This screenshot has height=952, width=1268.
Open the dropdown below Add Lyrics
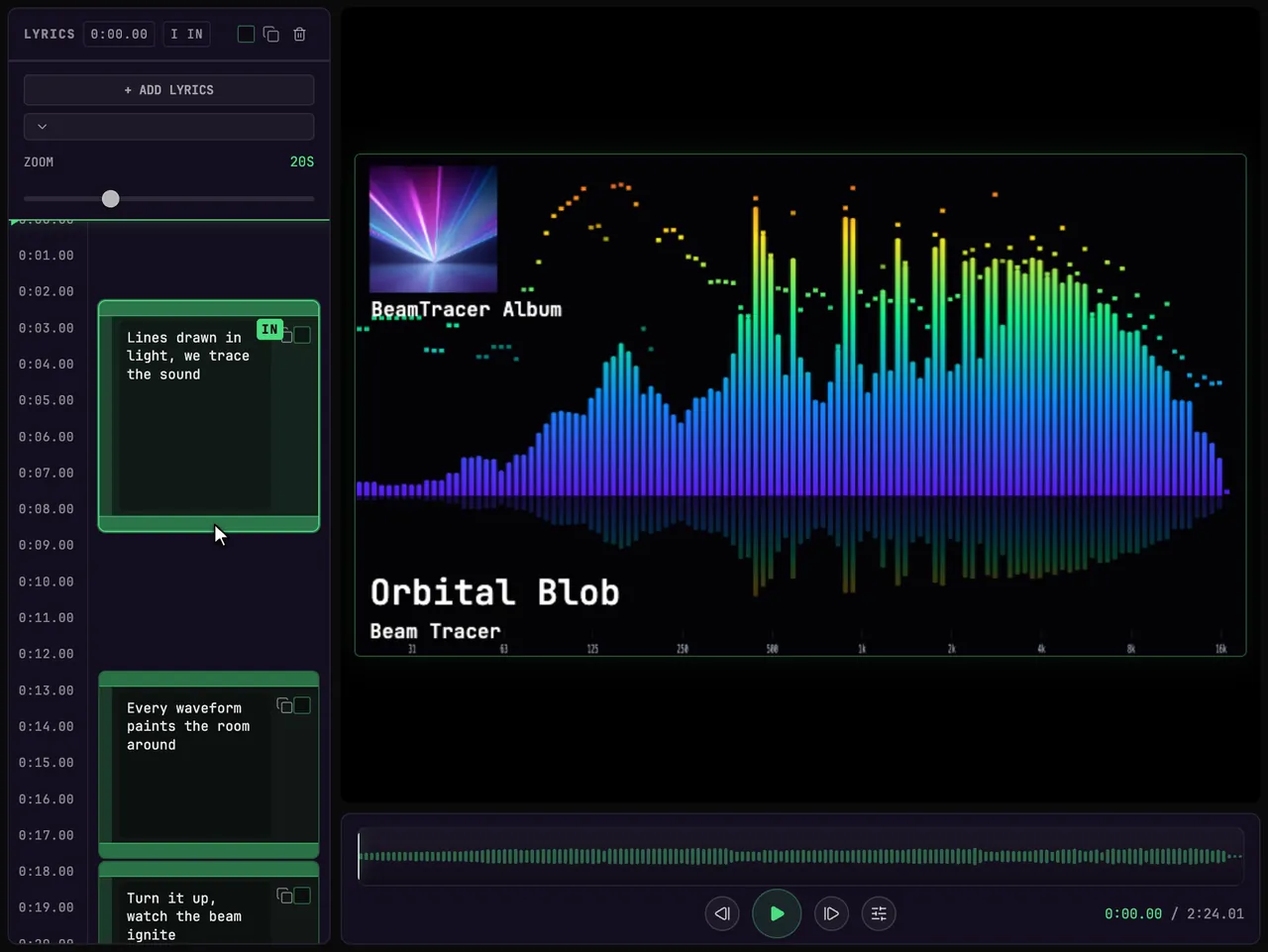point(169,127)
